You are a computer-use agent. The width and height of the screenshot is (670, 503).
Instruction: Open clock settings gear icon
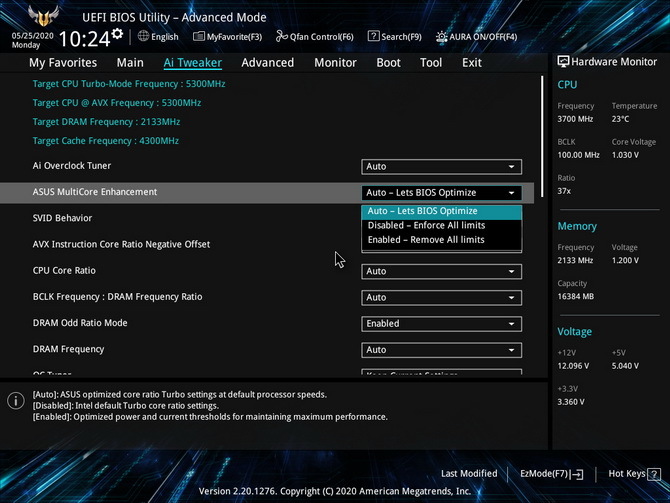pos(118,34)
